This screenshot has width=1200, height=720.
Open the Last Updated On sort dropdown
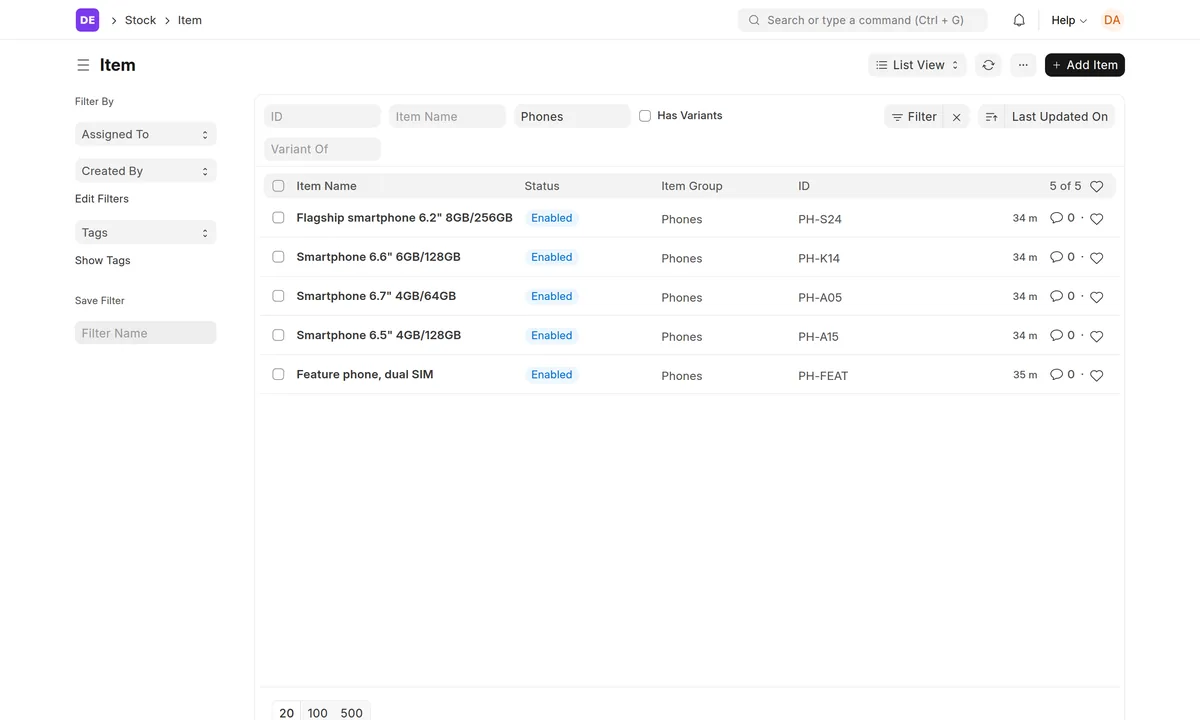coord(1059,117)
